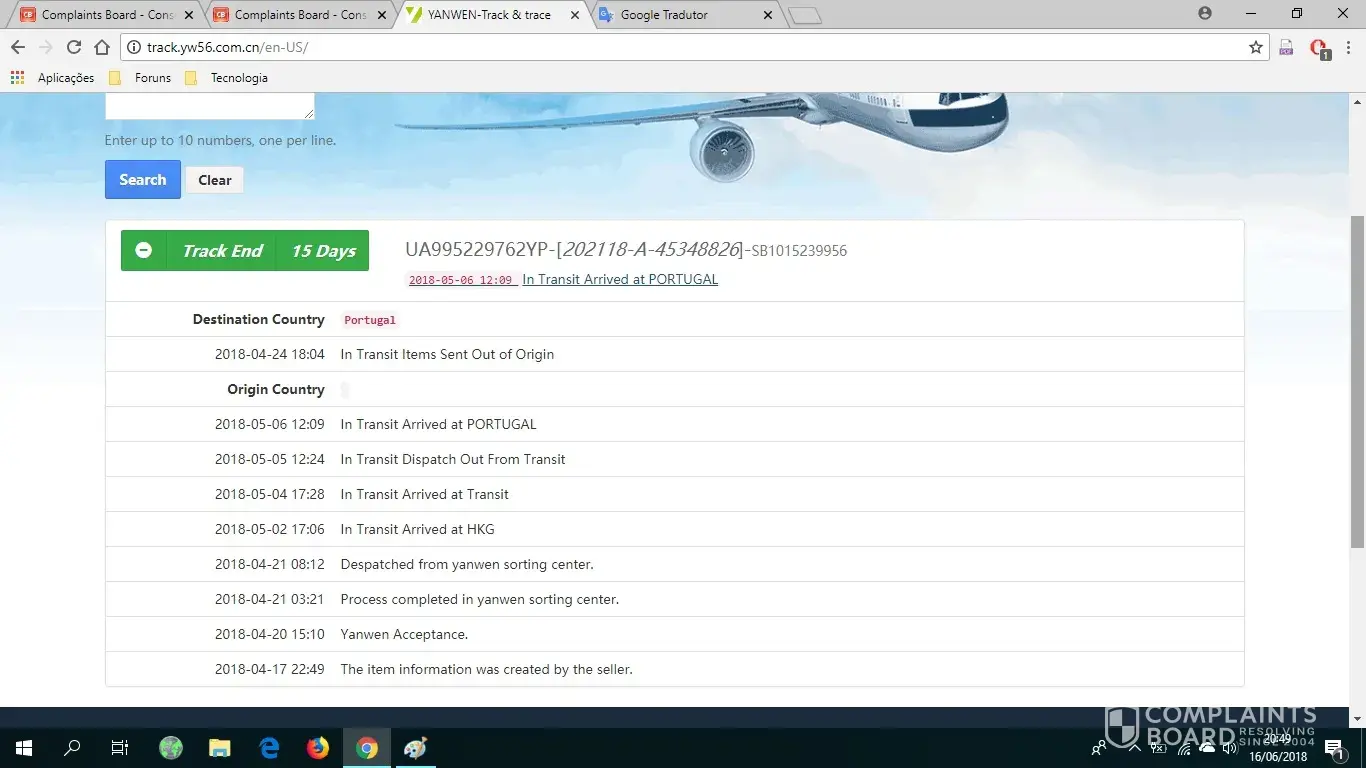This screenshot has width=1366, height=768.
Task: Open the volume speaker tray icon
Action: (x=1230, y=748)
